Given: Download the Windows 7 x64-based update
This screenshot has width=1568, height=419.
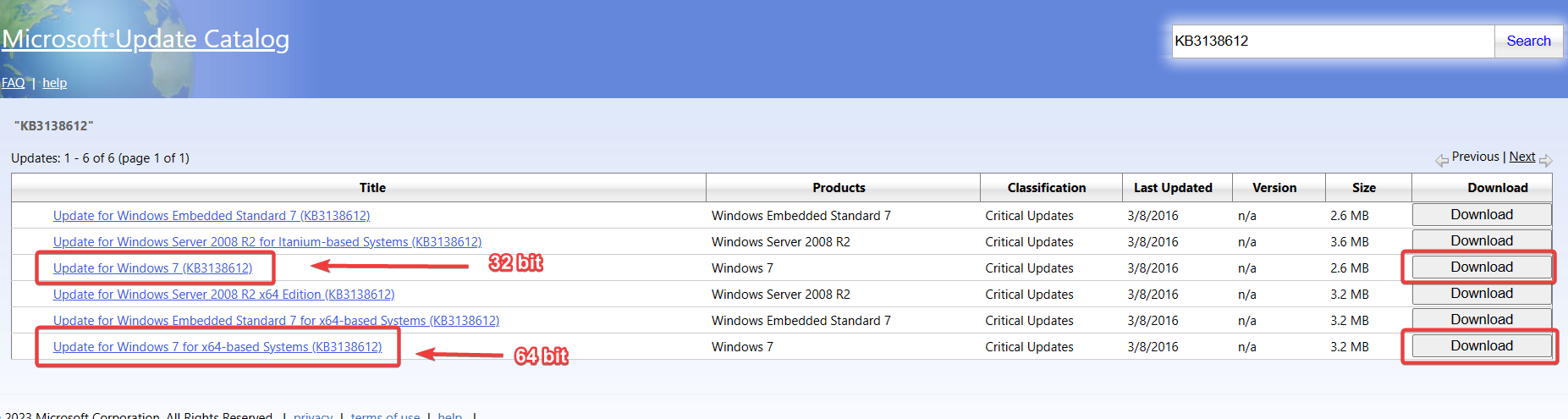Looking at the screenshot, I should coord(1481,346).
